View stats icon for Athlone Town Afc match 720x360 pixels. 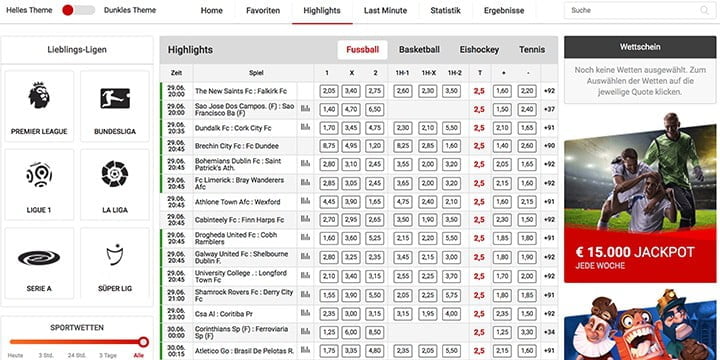click(x=305, y=201)
